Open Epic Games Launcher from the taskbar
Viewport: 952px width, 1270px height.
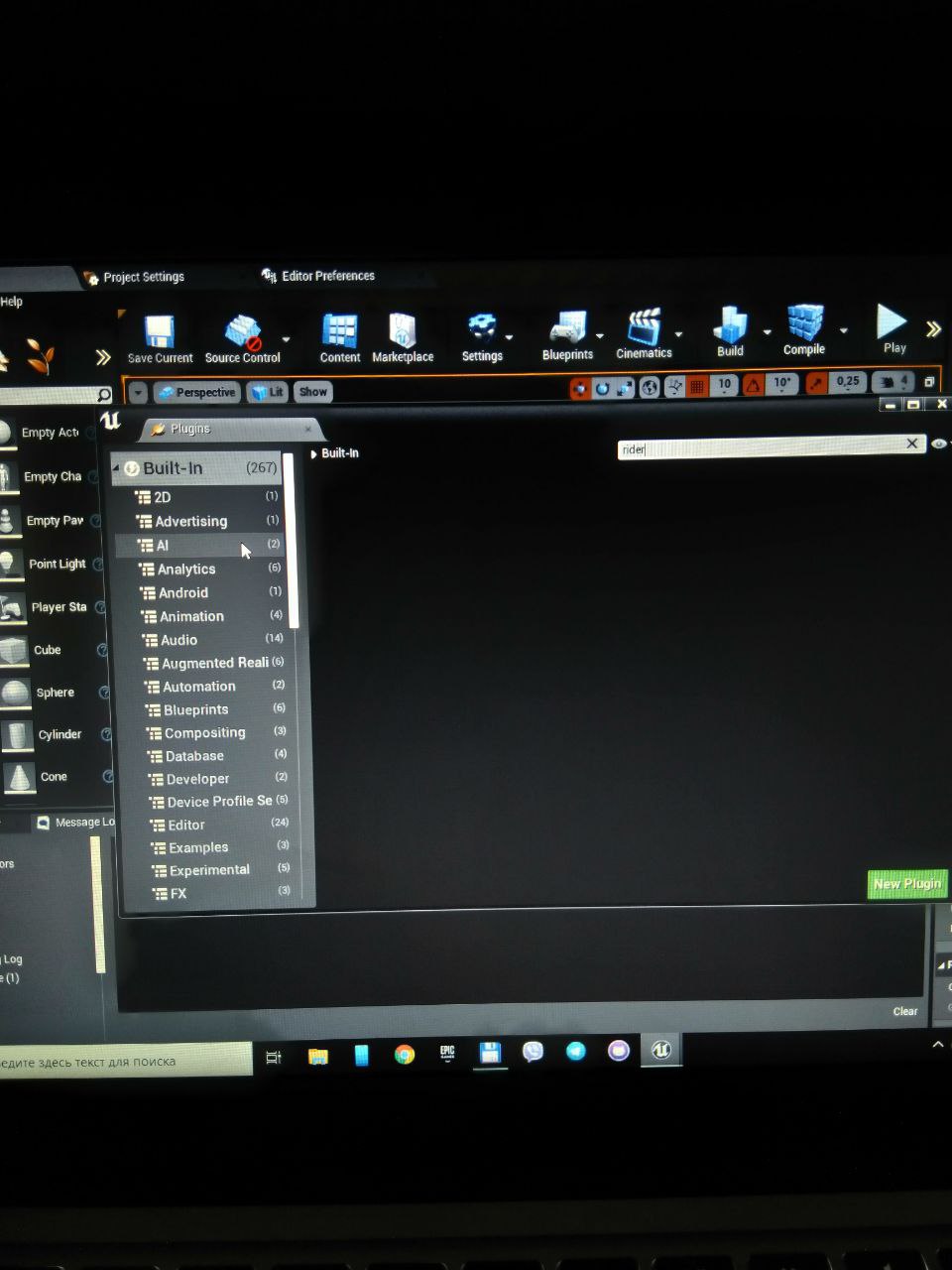[x=447, y=1053]
